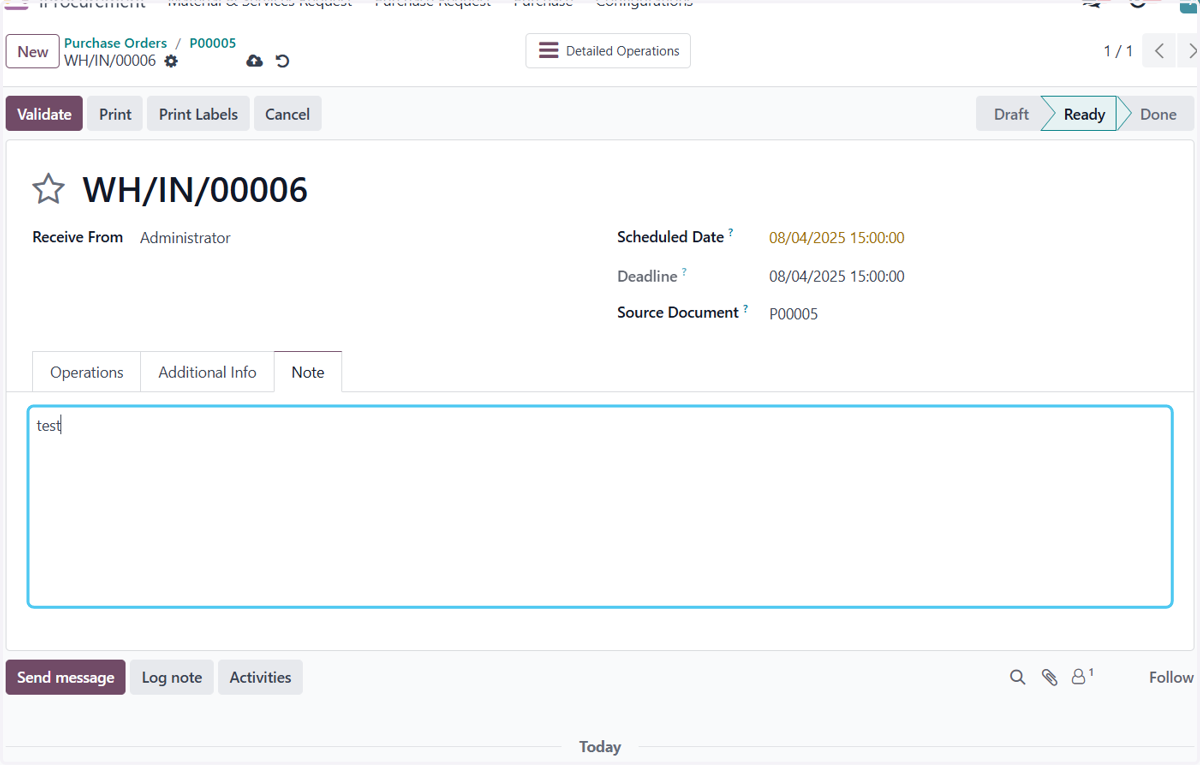Image resolution: width=1200 pixels, height=765 pixels.
Task: Click Log note
Action: 172,677
